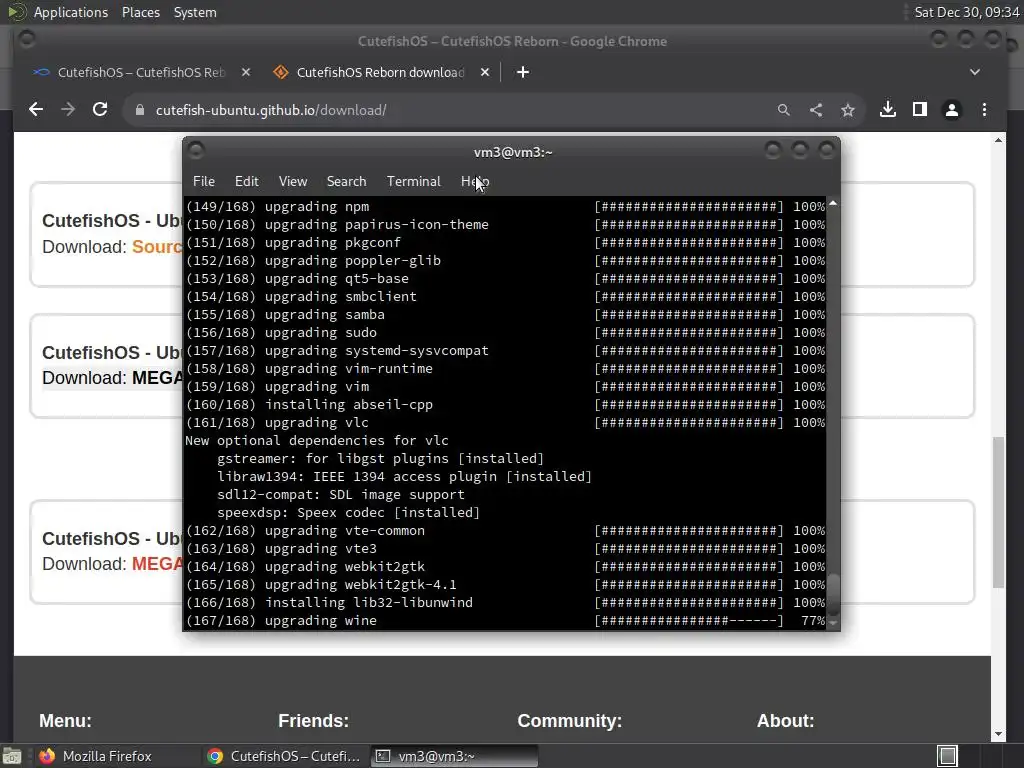Switch to CutefishOS Reborn download tab
Image resolution: width=1024 pixels, height=768 pixels.
380,72
